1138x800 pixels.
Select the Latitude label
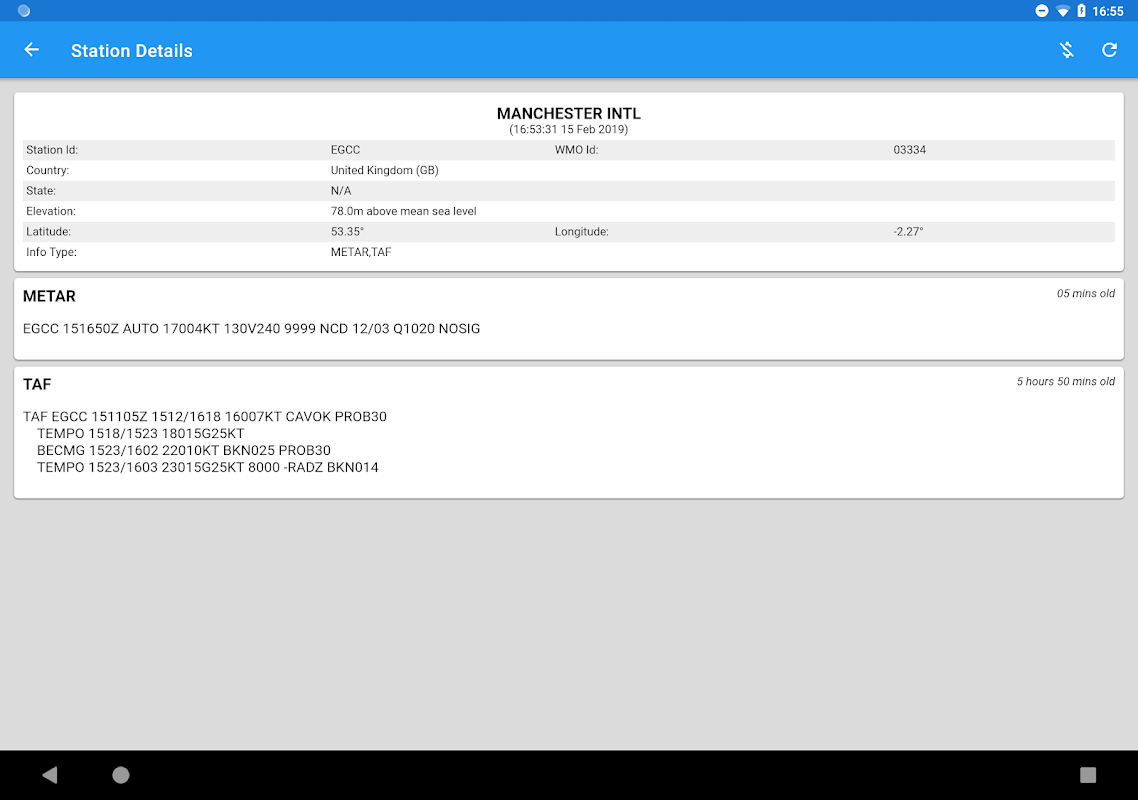pos(49,232)
